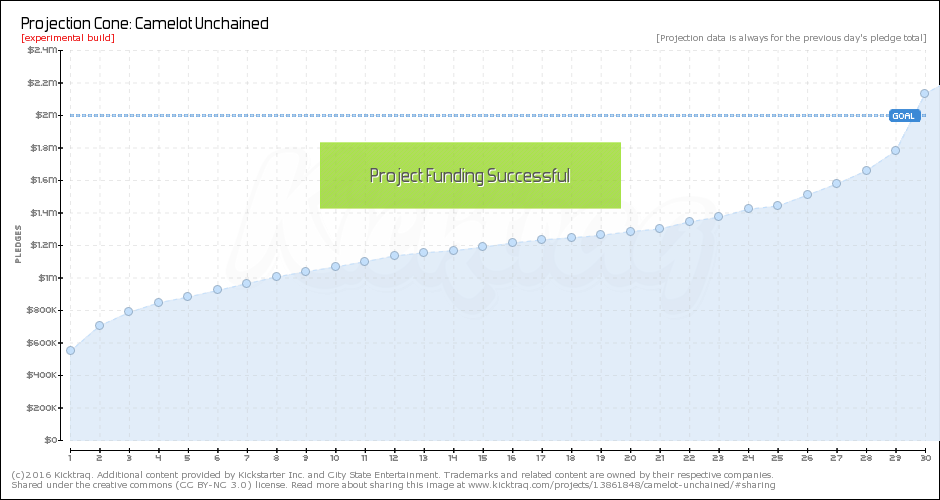This screenshot has height=500, width=940.
Task: Click the day 19 data point
Action: click(600, 234)
